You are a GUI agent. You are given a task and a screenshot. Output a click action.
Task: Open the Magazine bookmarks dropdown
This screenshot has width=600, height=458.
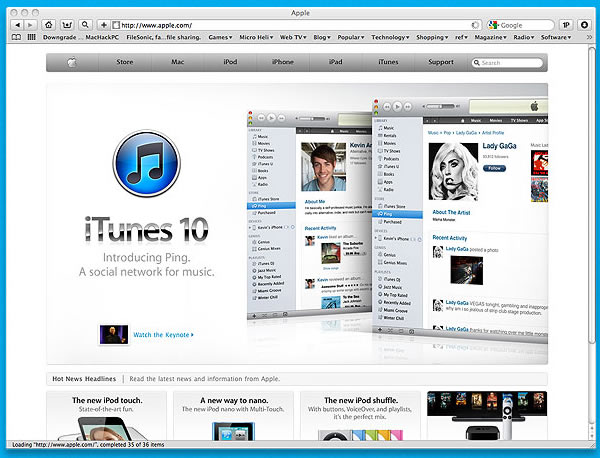tap(490, 37)
